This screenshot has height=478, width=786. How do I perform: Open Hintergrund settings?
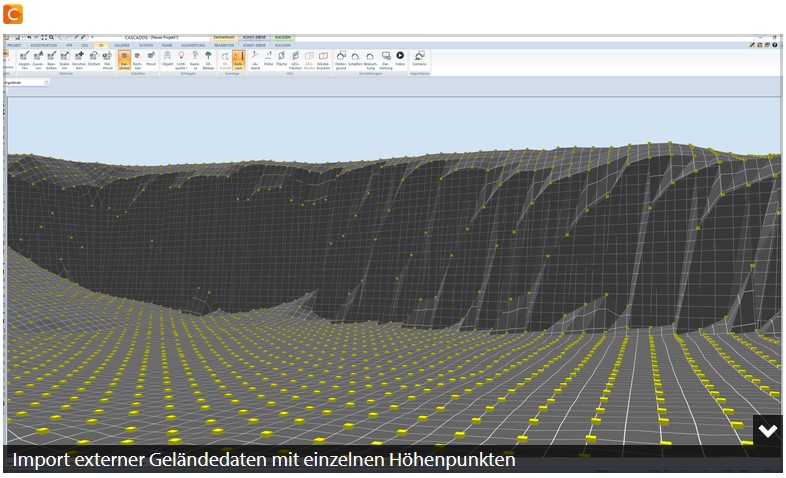(x=341, y=60)
